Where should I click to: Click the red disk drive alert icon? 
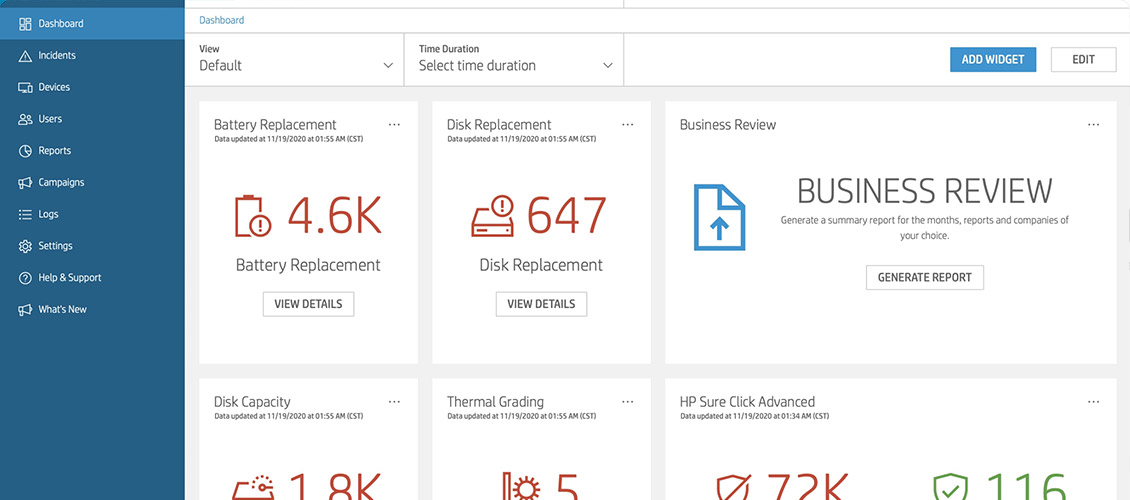[494, 216]
